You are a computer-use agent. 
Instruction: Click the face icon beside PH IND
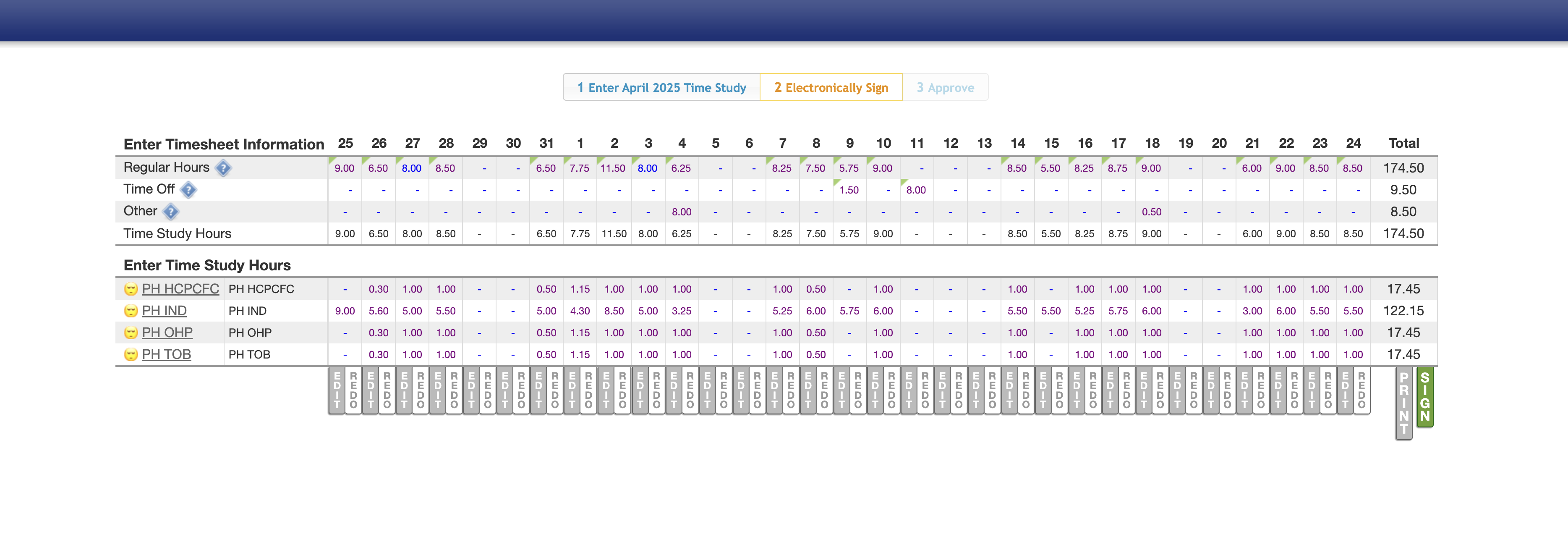(x=131, y=311)
